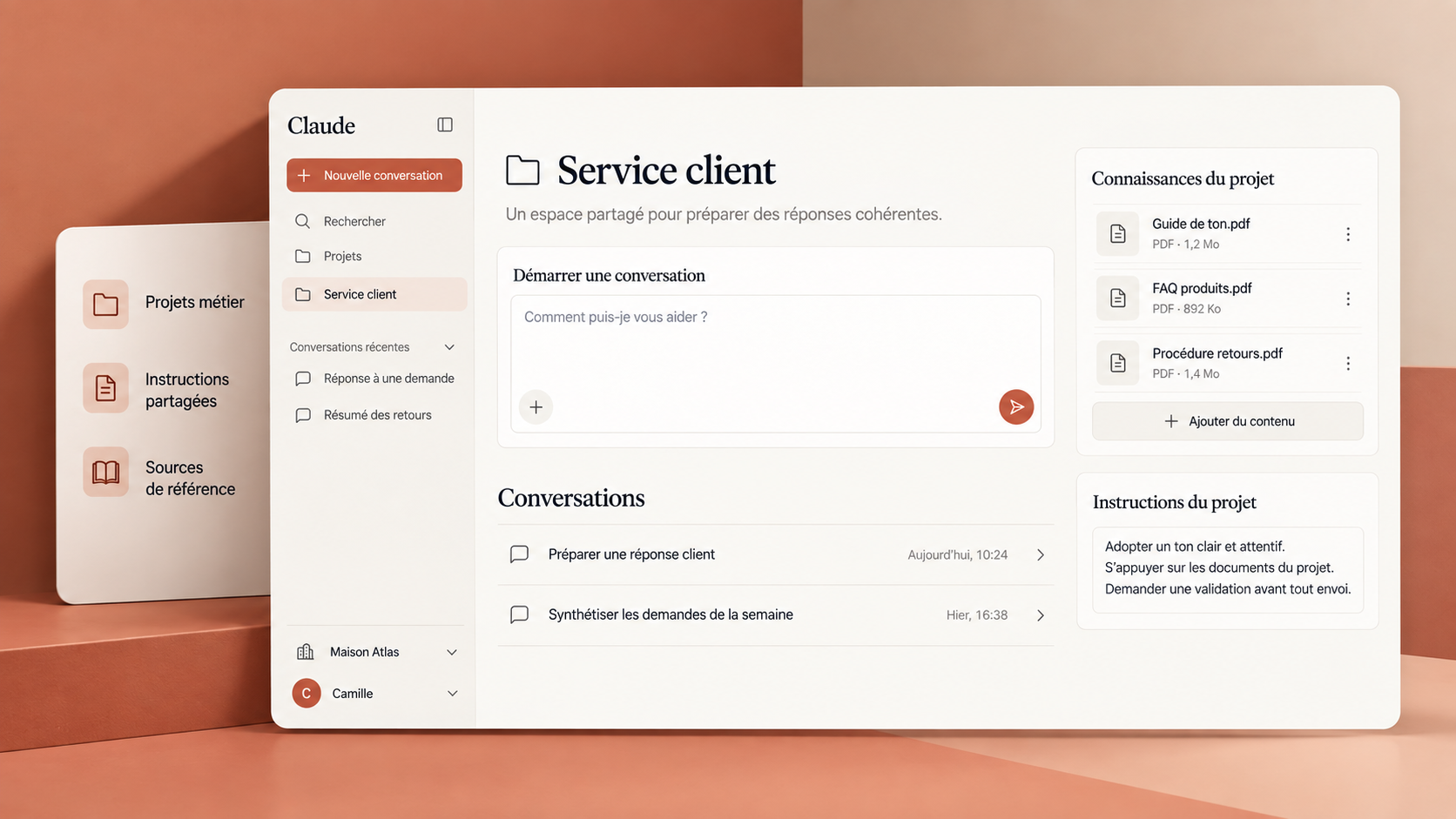
Task: Click the Instructions partagées label on back card
Action: (187, 390)
